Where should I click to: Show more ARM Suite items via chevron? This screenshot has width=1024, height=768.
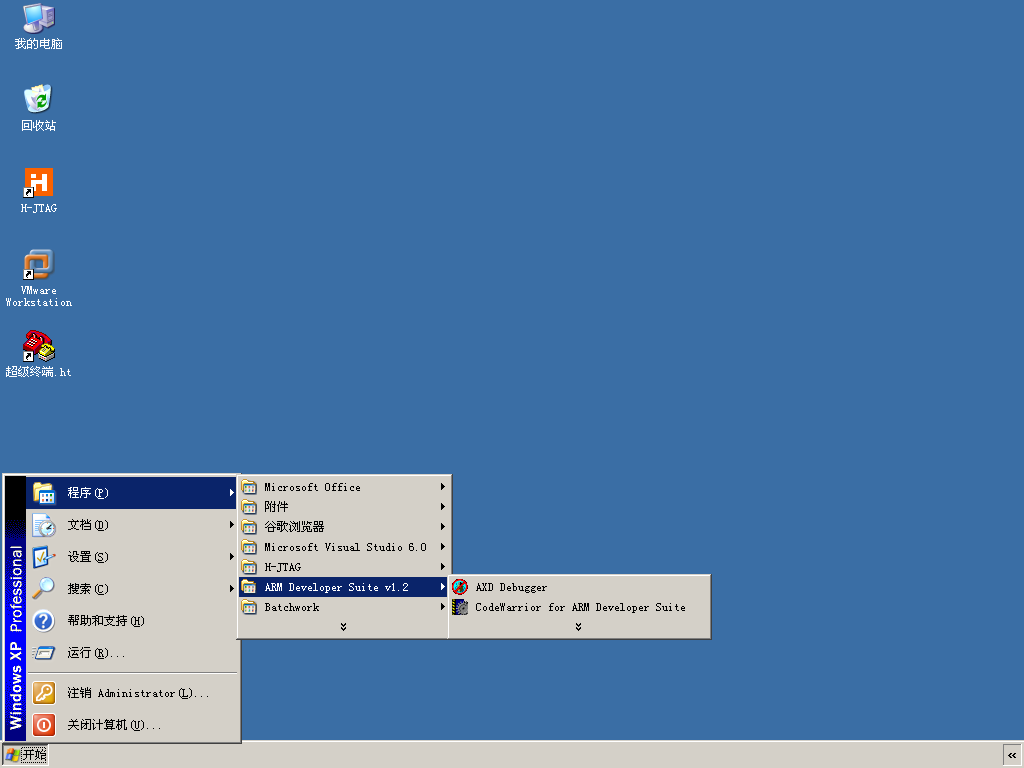pos(579,627)
